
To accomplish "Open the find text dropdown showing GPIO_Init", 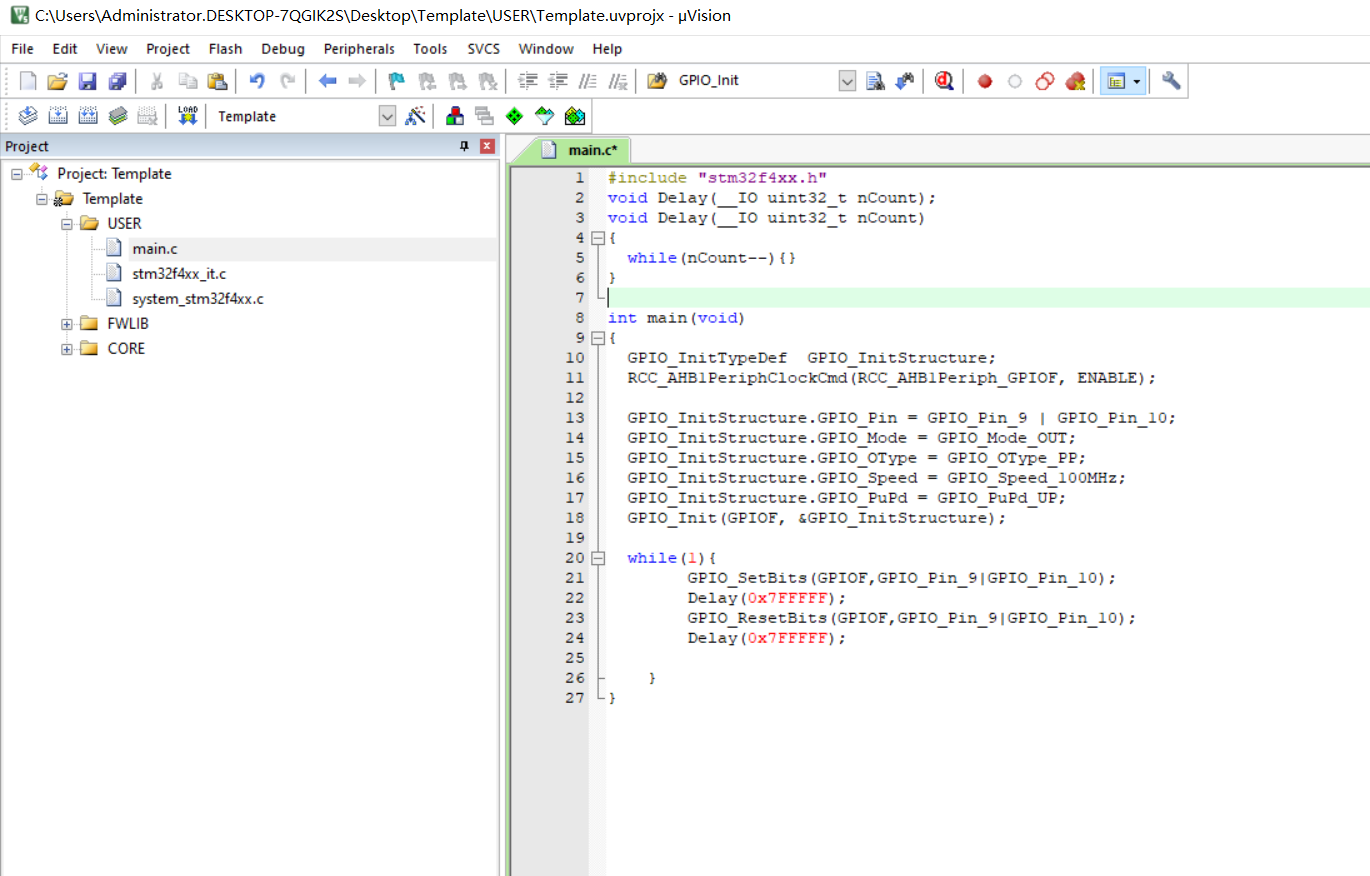I will (847, 81).
